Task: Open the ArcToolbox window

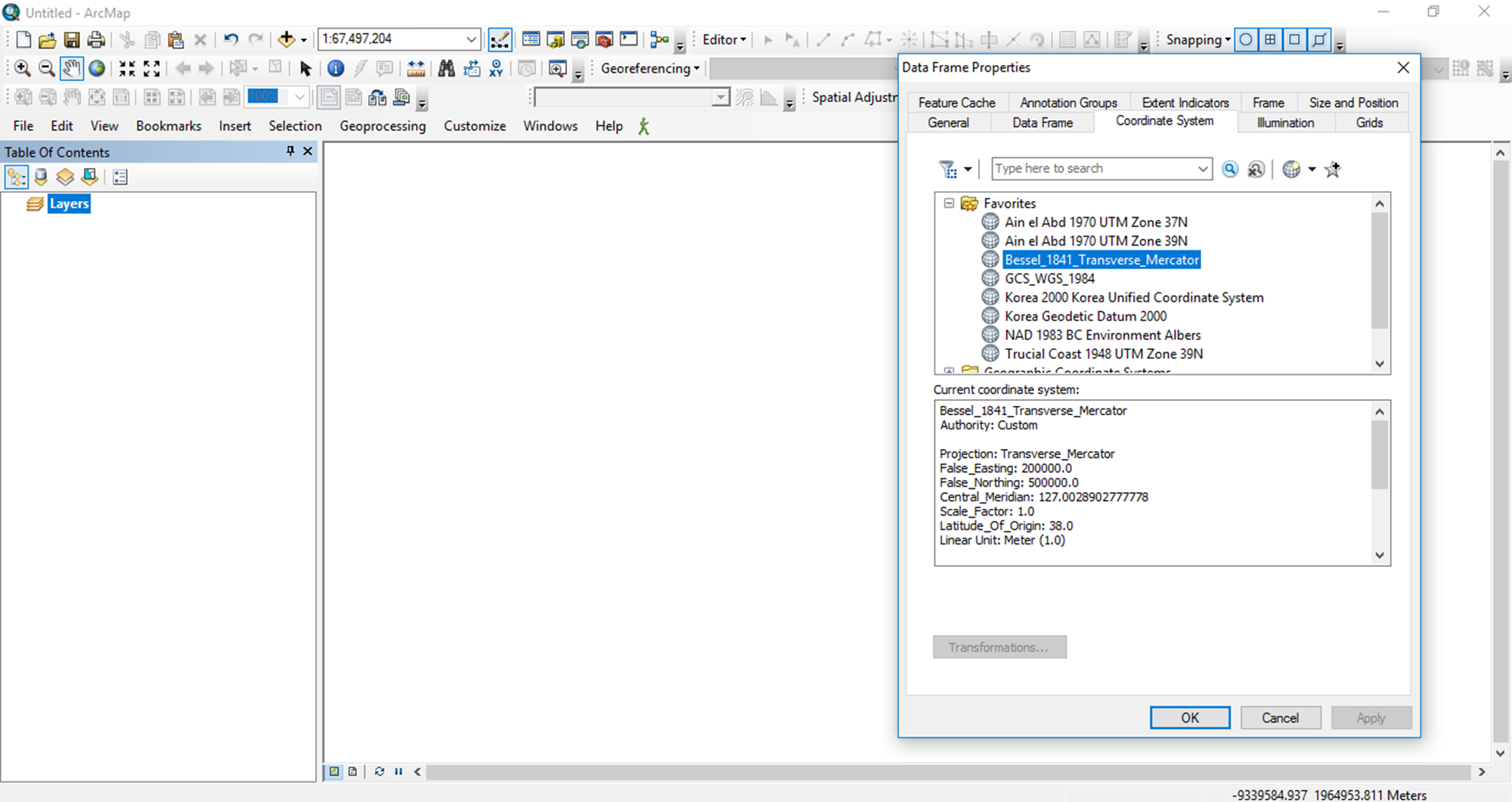Action: point(604,39)
